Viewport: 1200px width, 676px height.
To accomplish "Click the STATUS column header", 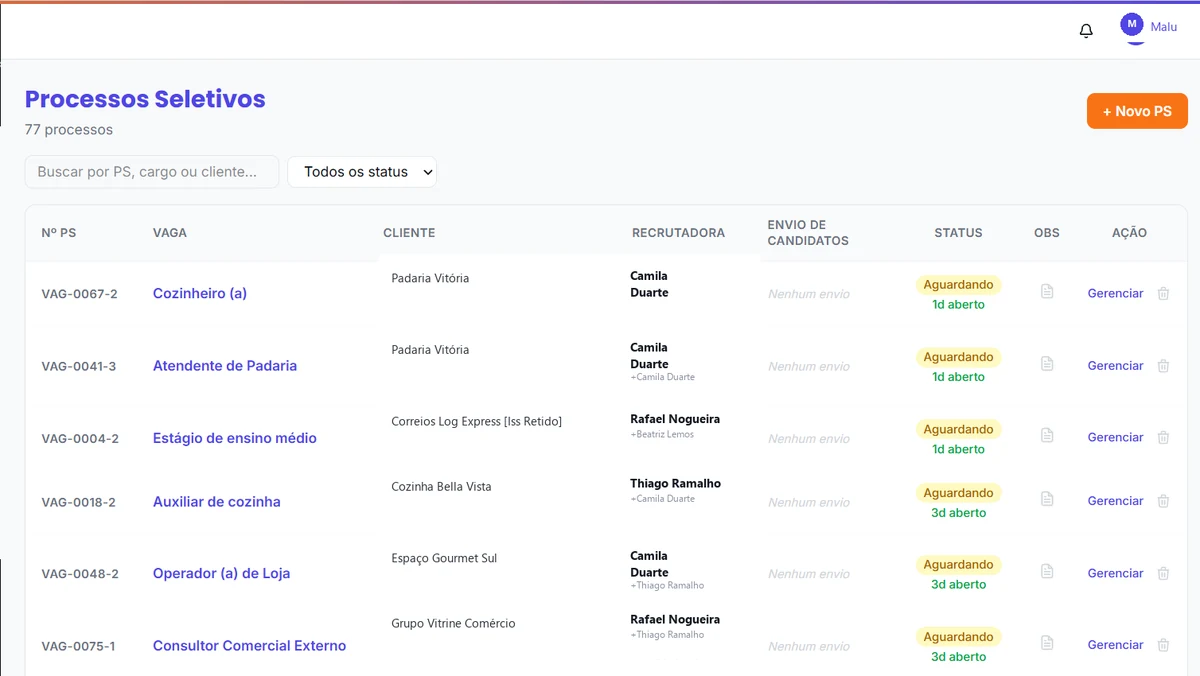I will click(x=958, y=233).
